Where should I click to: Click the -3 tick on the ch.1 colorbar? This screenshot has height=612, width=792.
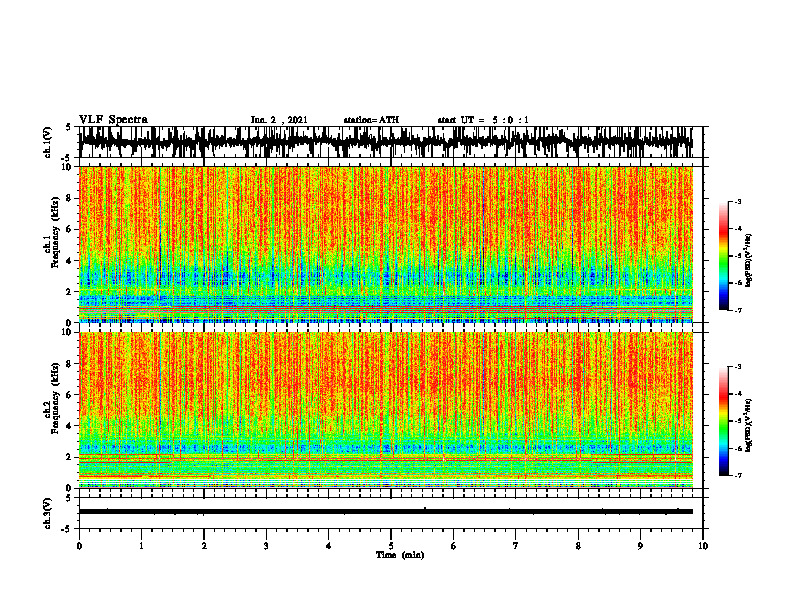tap(738, 201)
